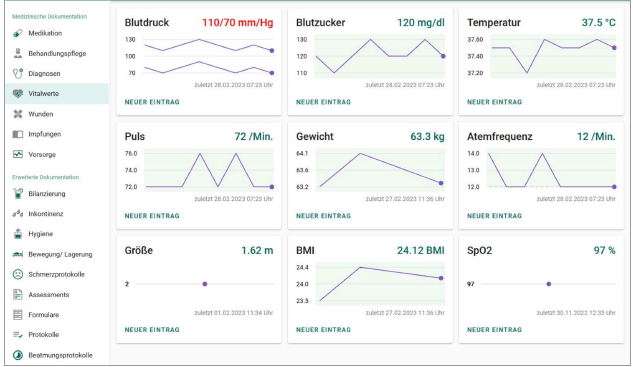Click NEUER EINTRAG in Temperatur card
Screen dimensions: 633x367
click(495, 102)
